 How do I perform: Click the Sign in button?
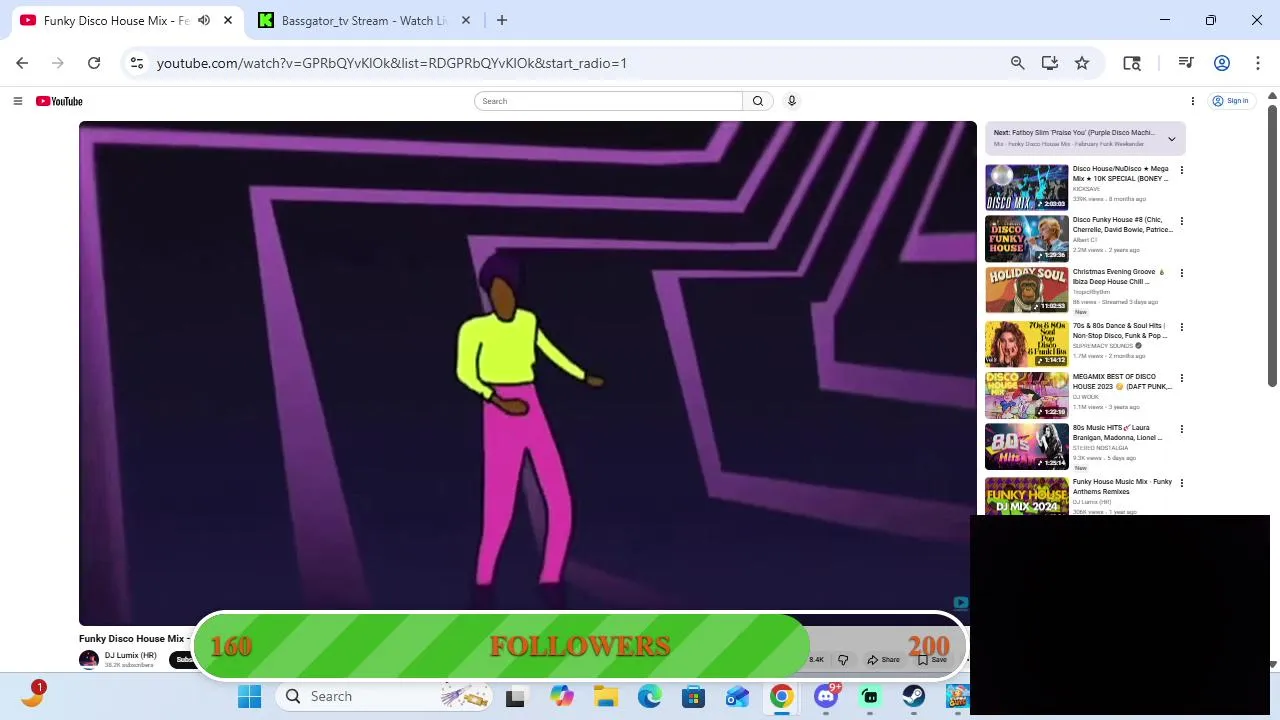1231,101
